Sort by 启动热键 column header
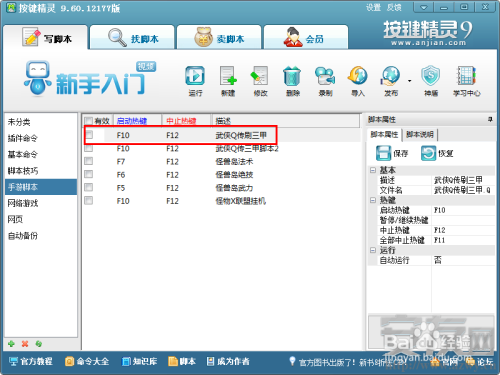 (138, 121)
